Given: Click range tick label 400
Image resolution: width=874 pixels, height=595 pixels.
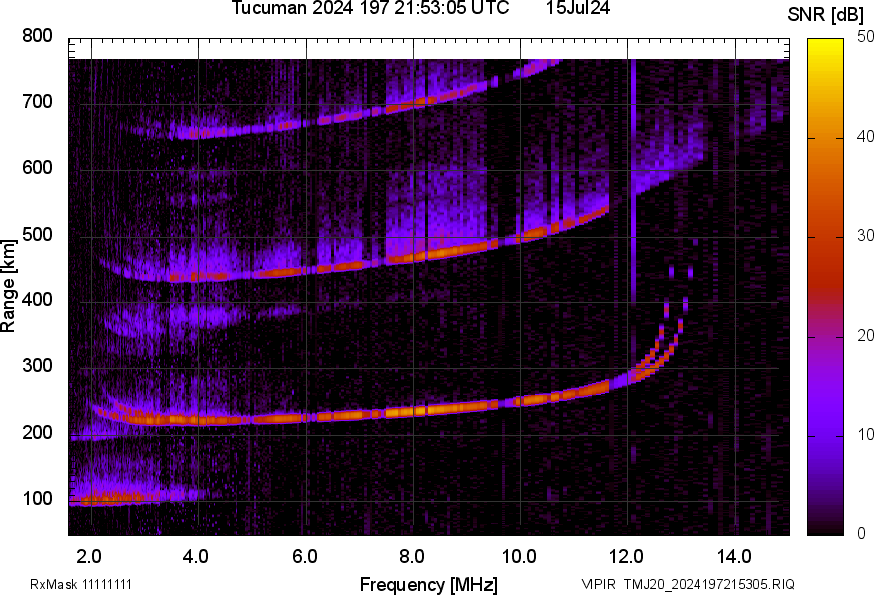Looking at the screenshot, I should click(37, 300).
